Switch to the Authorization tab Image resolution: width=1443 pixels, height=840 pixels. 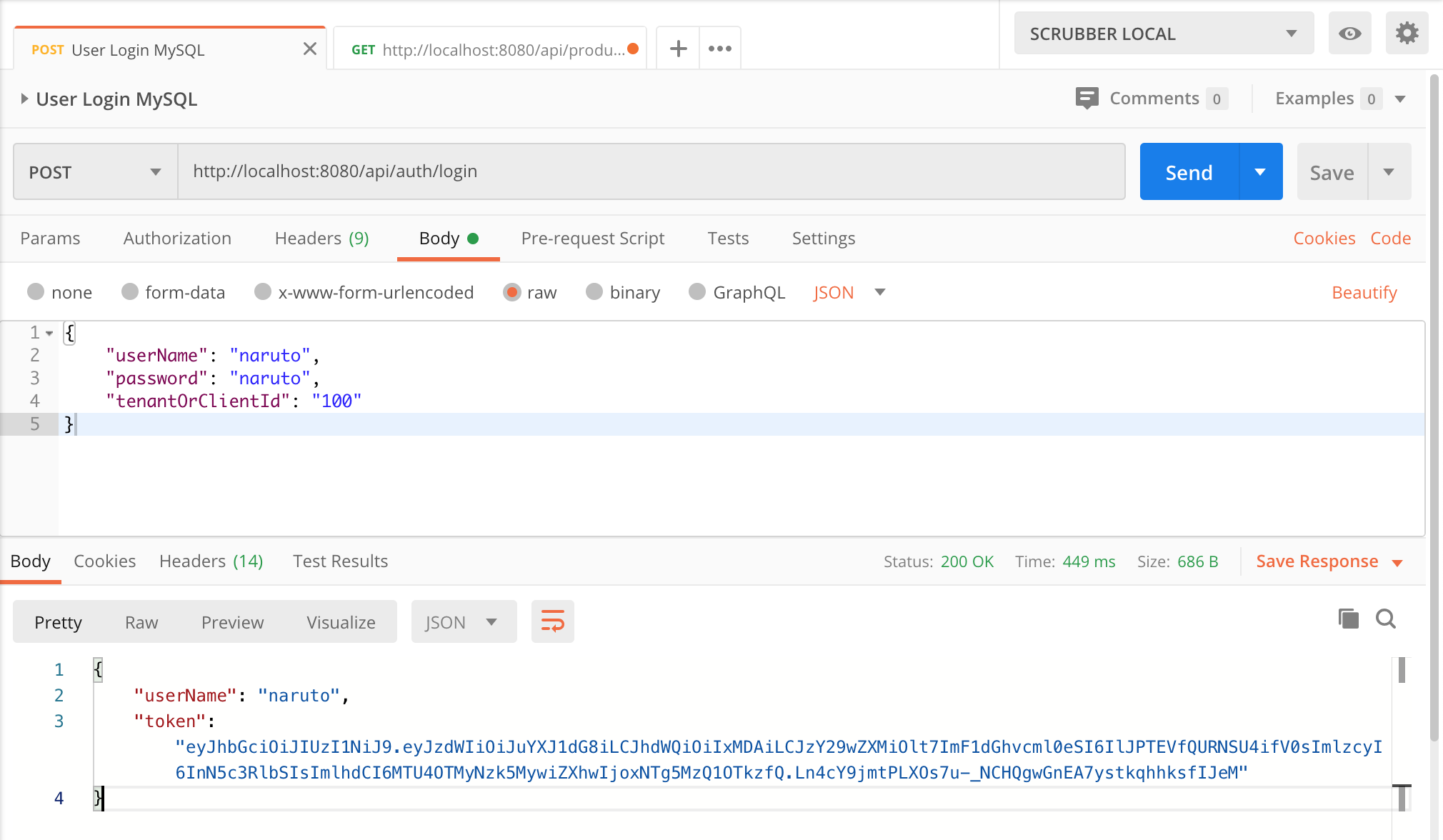pyautogui.click(x=177, y=238)
